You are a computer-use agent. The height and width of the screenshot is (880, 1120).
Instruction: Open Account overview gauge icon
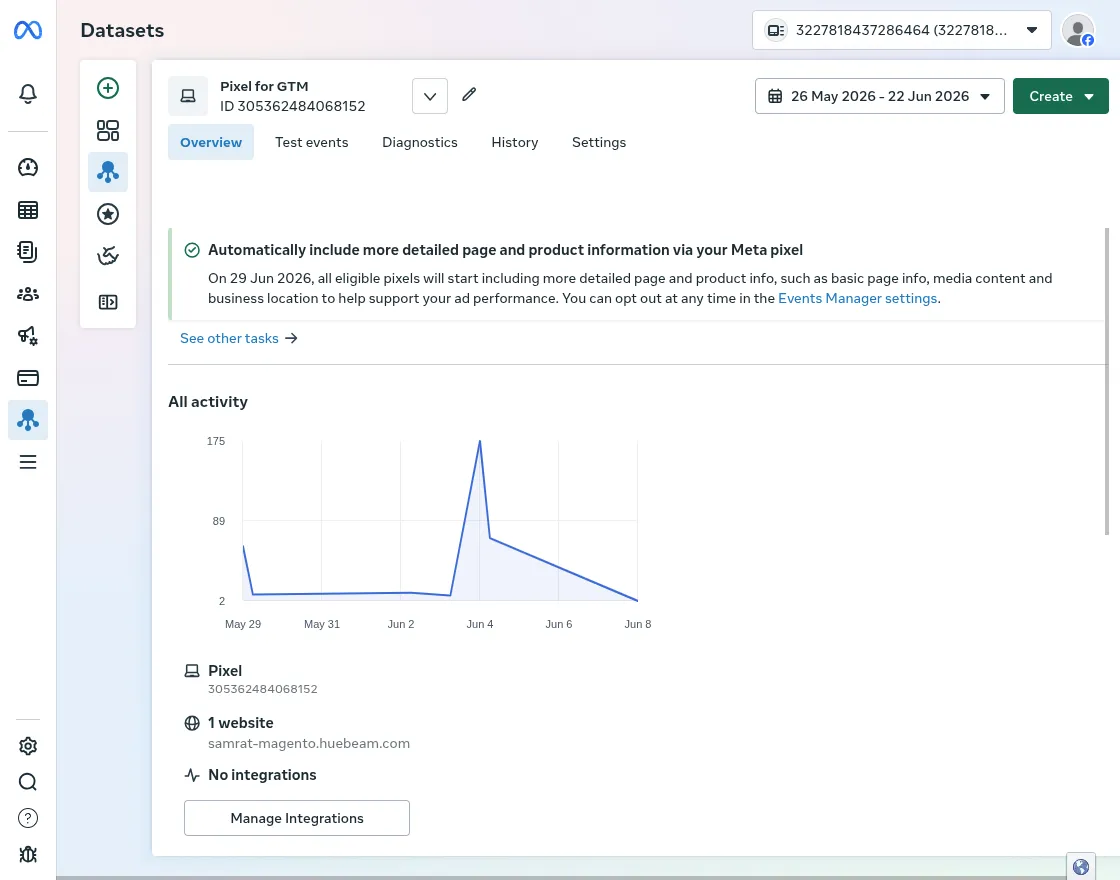tap(28, 167)
